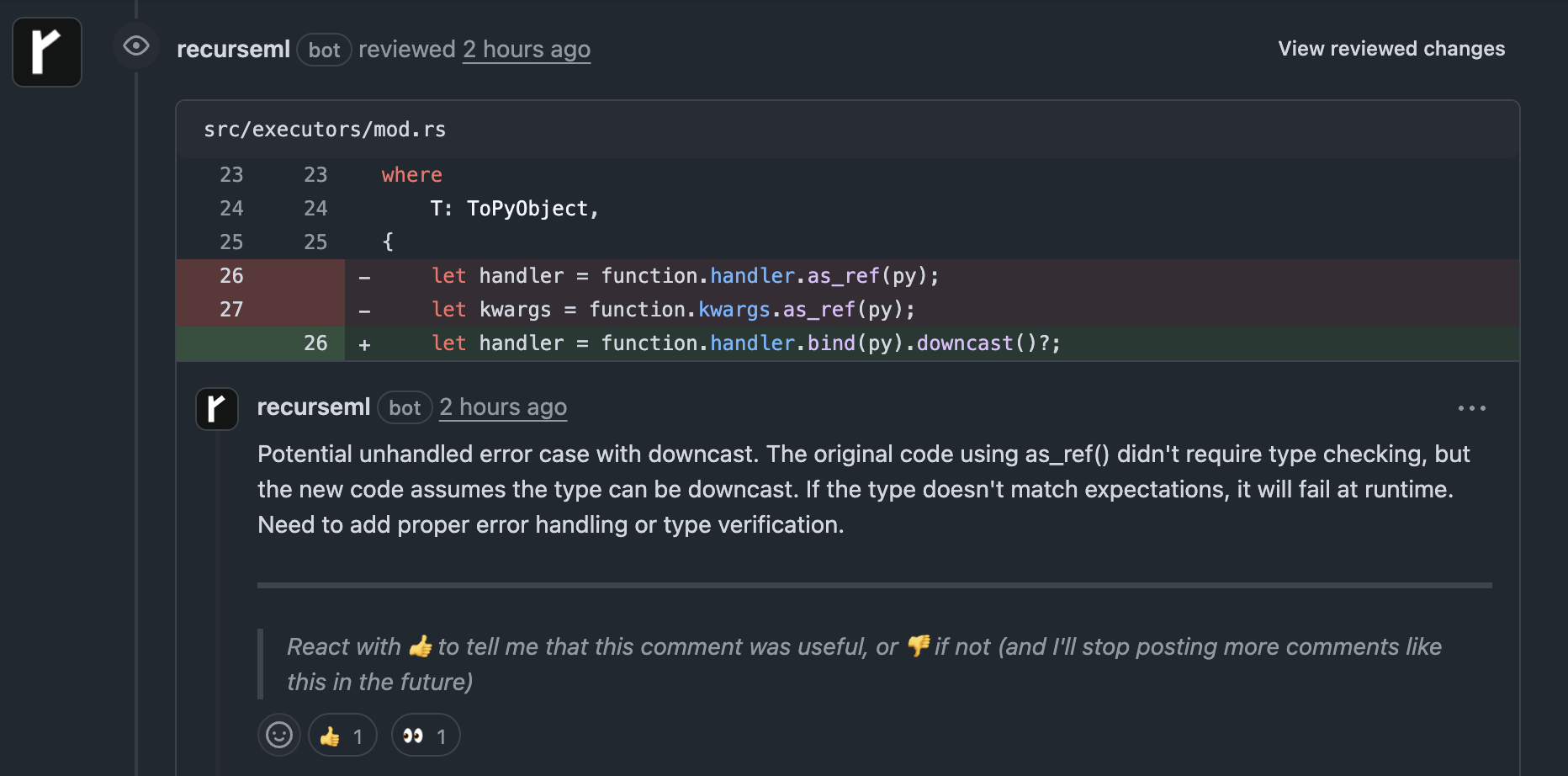Screen dimensions: 1568x776
Task: Open emoji reactions dropdown on comment
Action: (x=278, y=734)
